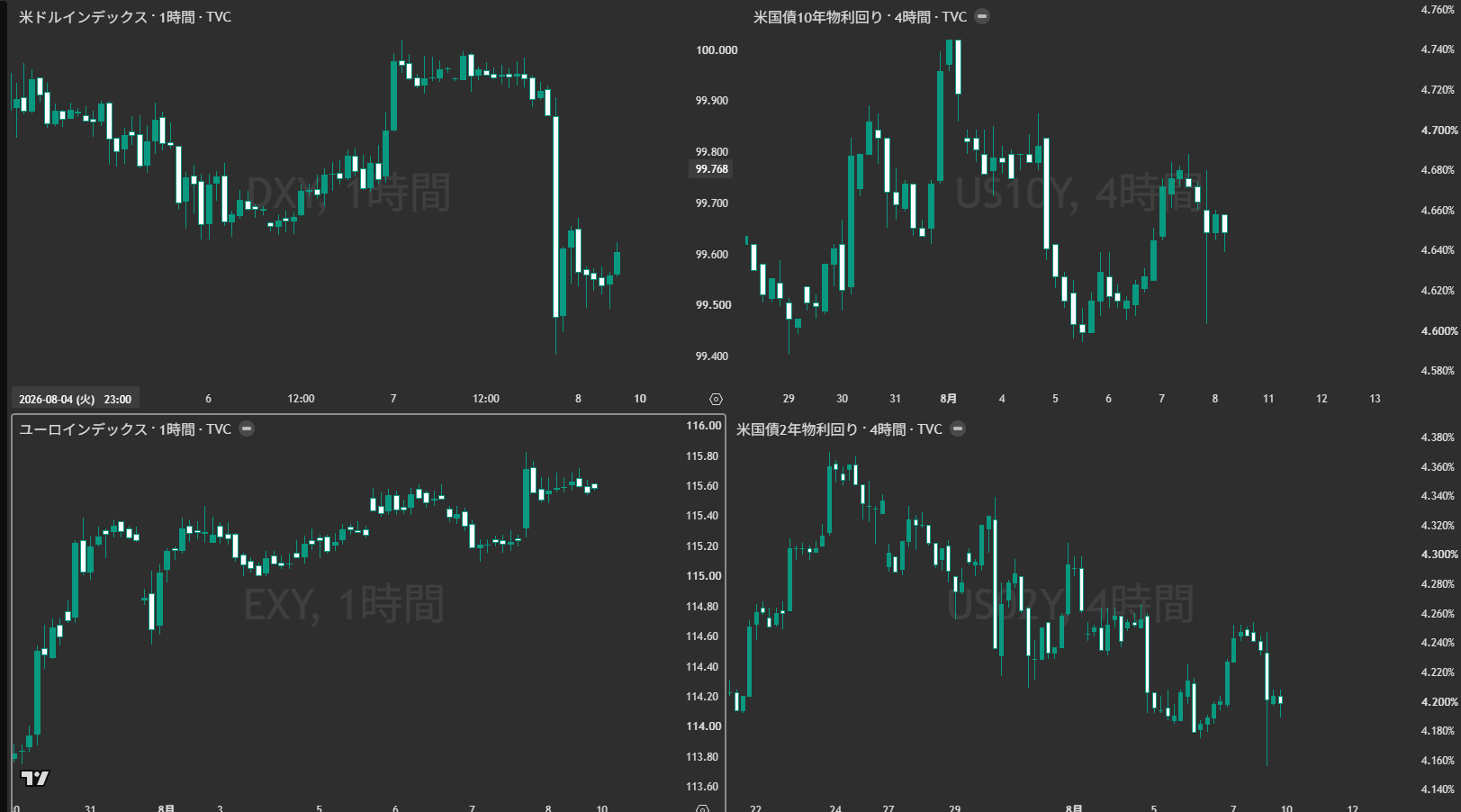This screenshot has height=812, width=1461.
Task: Click the EXY 1時間 watermark in the euro chart
Action: click(x=344, y=603)
